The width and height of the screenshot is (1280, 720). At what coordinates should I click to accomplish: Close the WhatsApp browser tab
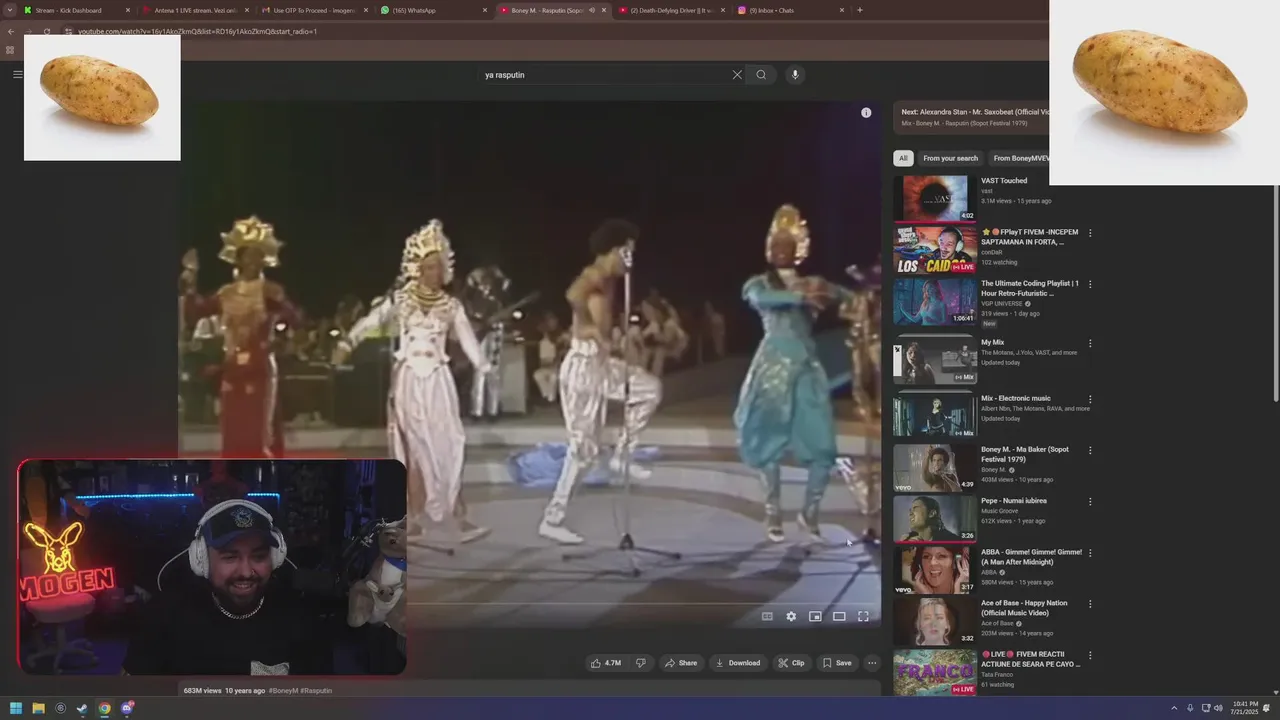(485, 10)
